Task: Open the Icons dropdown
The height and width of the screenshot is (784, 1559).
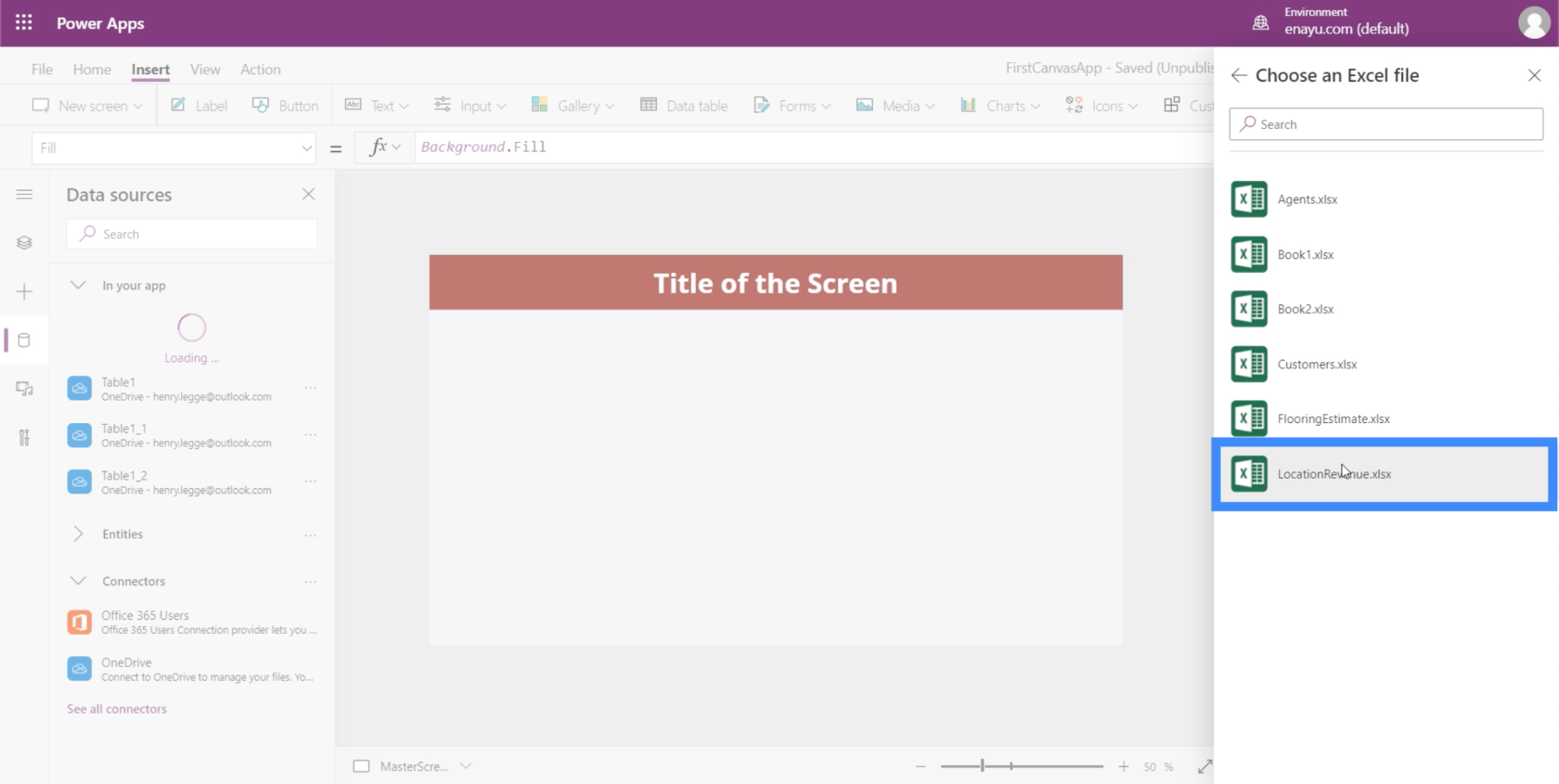Action: coord(1102,106)
